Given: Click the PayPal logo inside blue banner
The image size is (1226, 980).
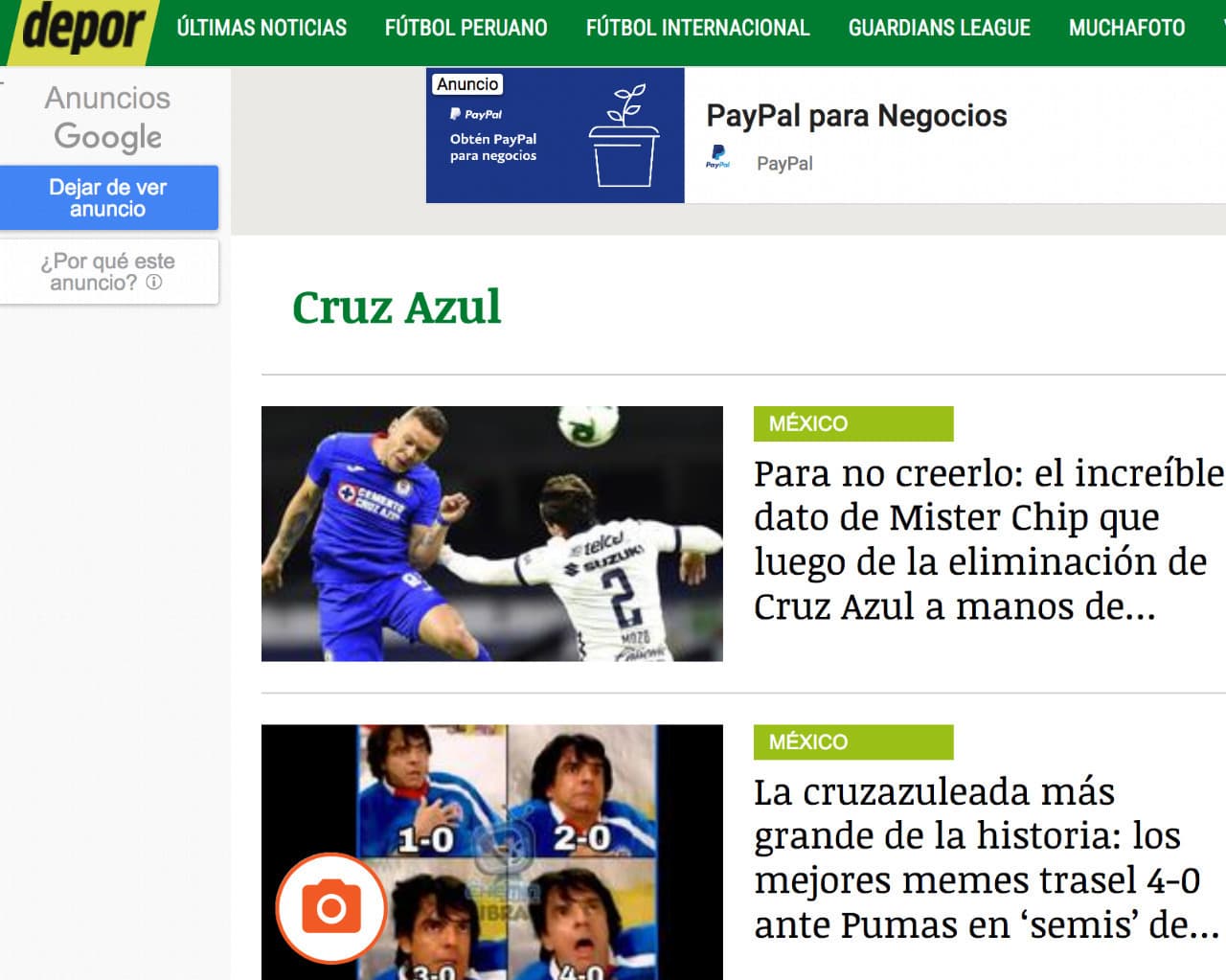Looking at the screenshot, I should point(476,114).
